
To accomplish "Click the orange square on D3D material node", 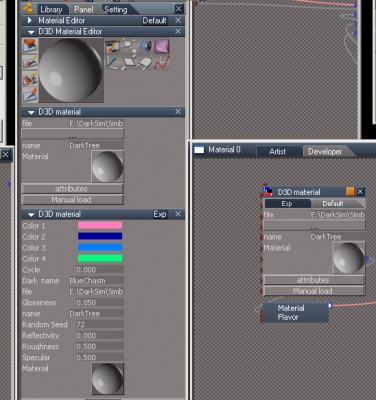I will coord(350,192).
